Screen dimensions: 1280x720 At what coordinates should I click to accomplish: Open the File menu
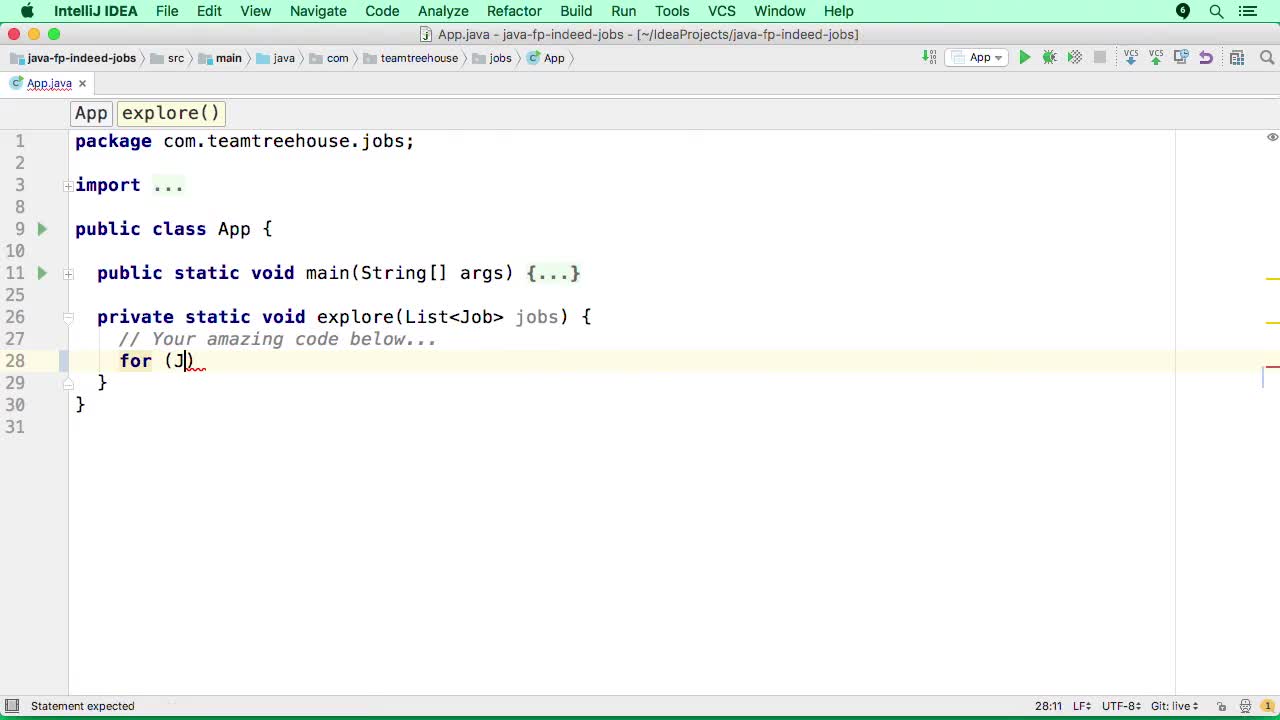click(x=167, y=11)
